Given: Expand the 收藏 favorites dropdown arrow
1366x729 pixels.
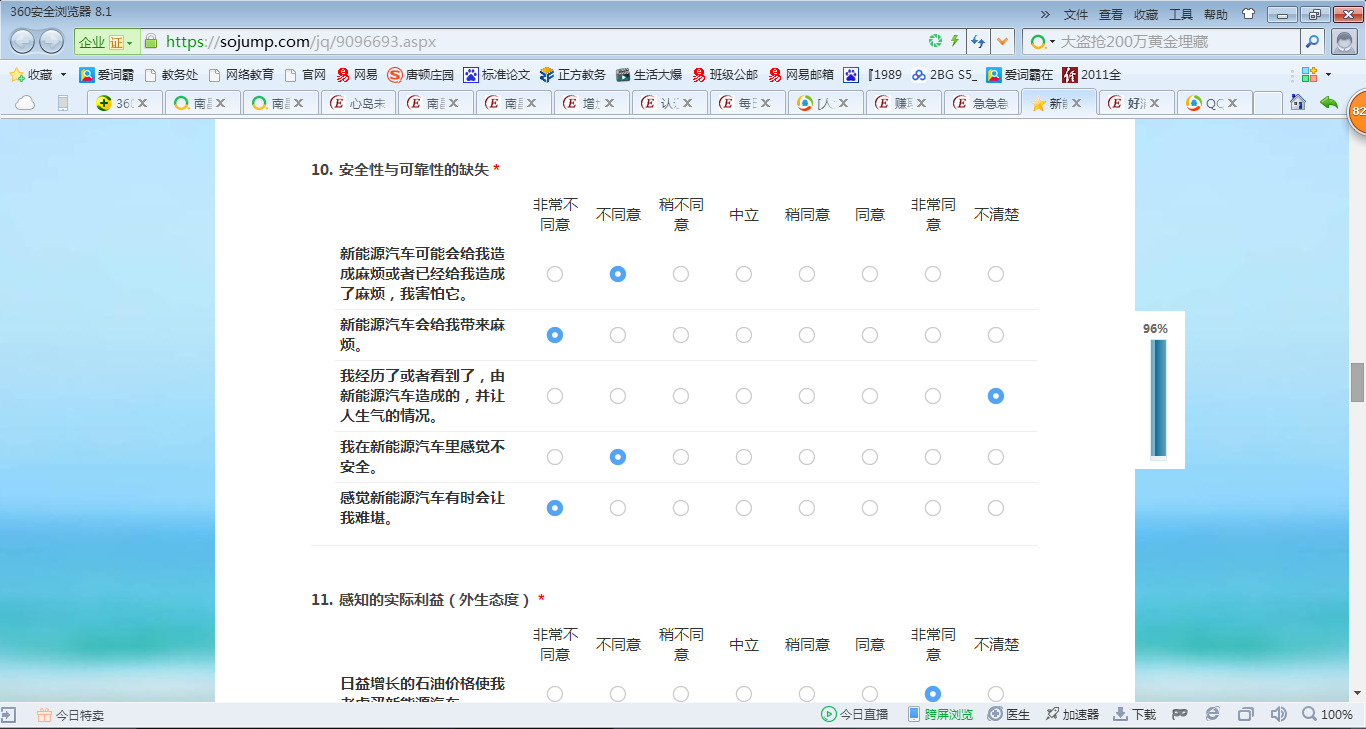Looking at the screenshot, I should tap(63, 75).
